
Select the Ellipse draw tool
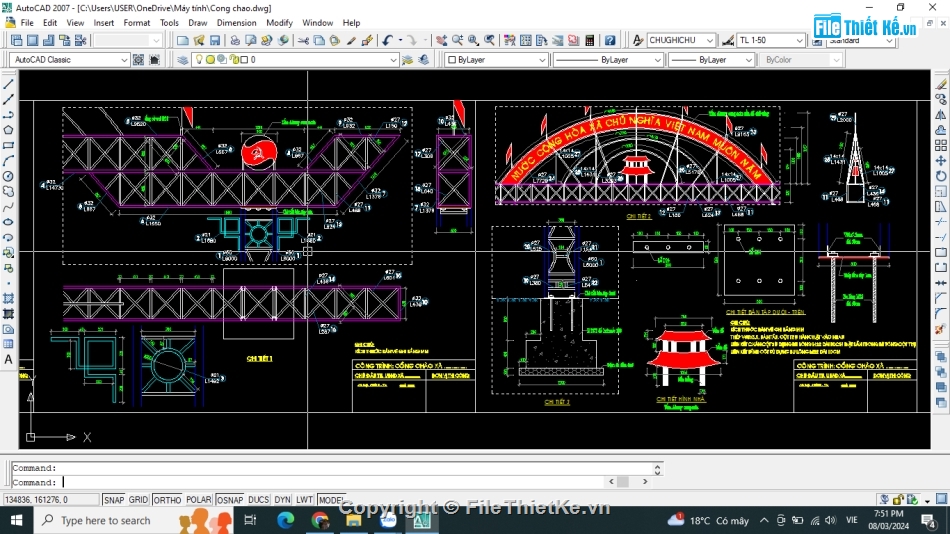pos(8,222)
